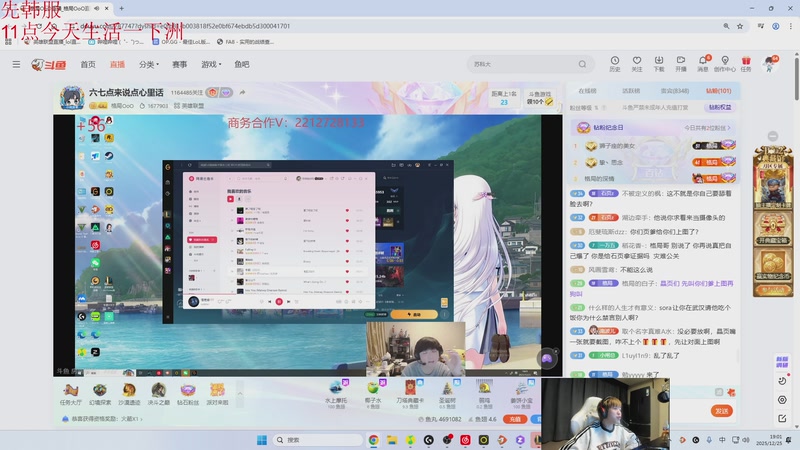This screenshot has width=800, height=450.
Task: Open File Explorer from the taskbar
Action: pos(392,440)
